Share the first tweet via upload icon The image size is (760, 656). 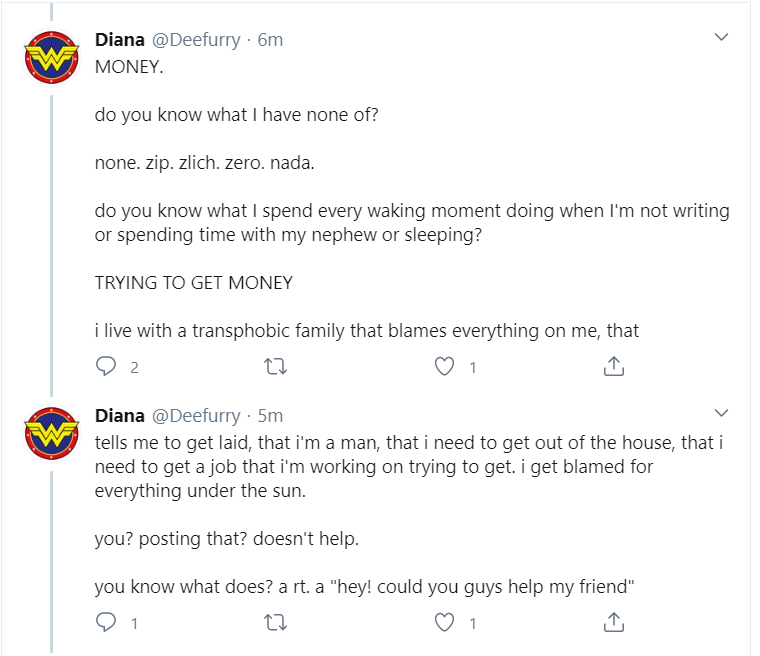614,366
